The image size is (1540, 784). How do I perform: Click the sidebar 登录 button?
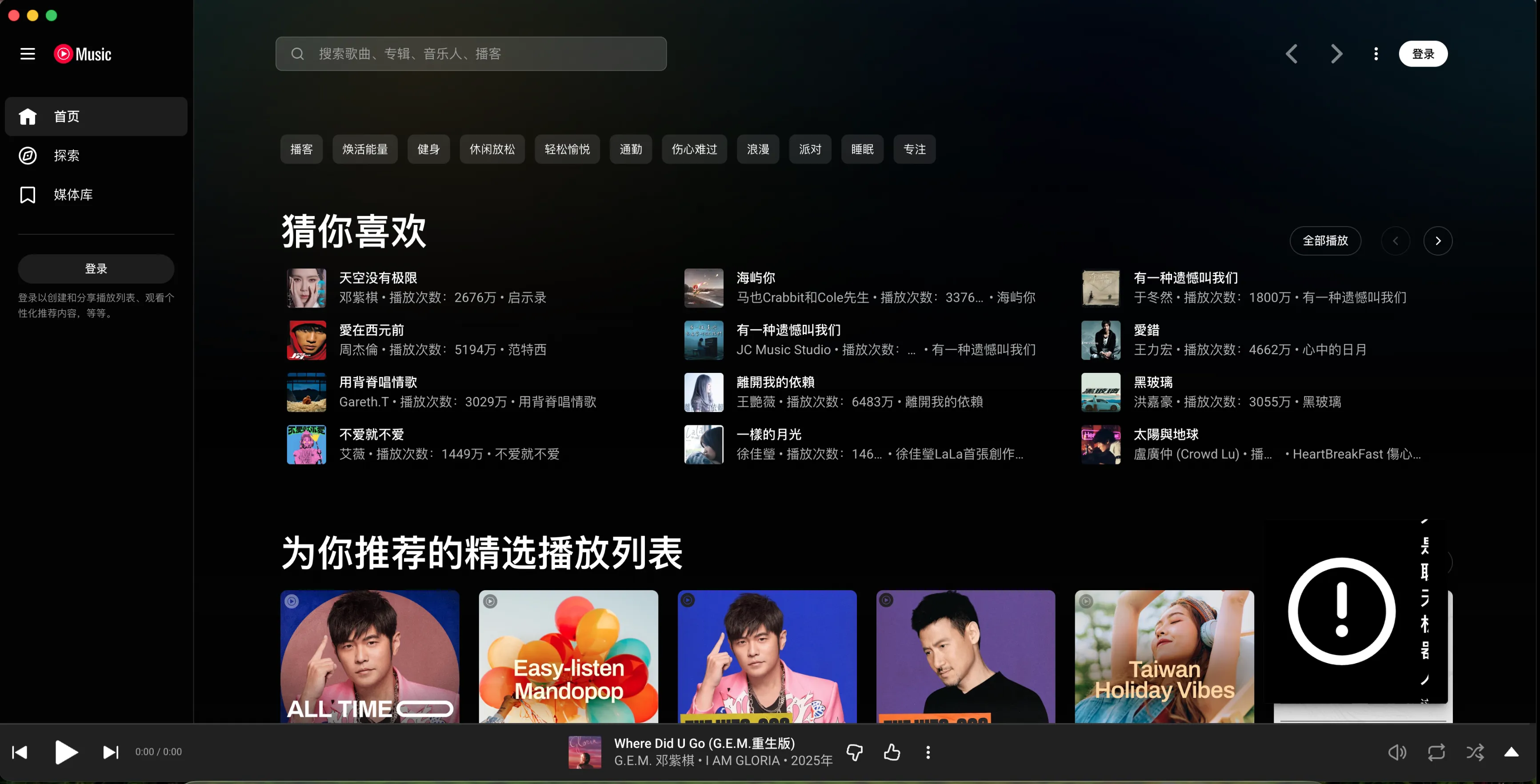click(96, 268)
